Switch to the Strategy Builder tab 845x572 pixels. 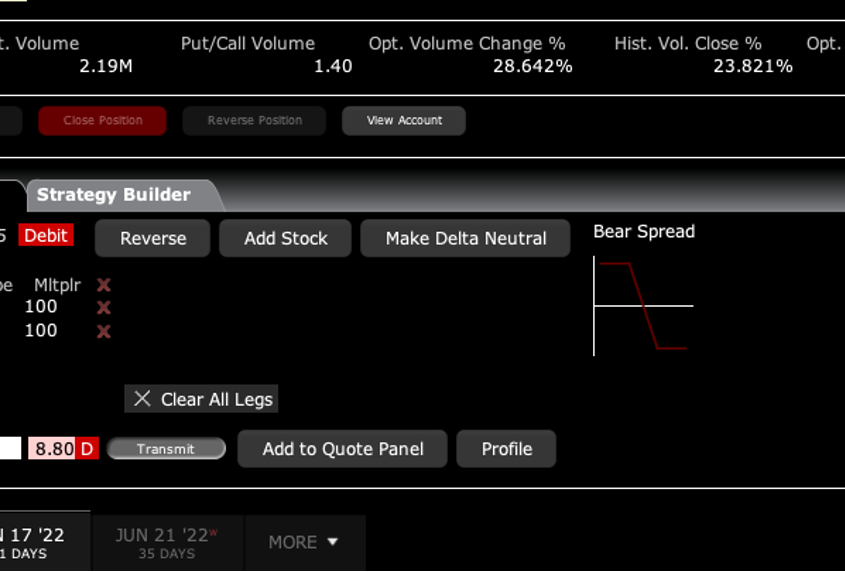point(113,195)
